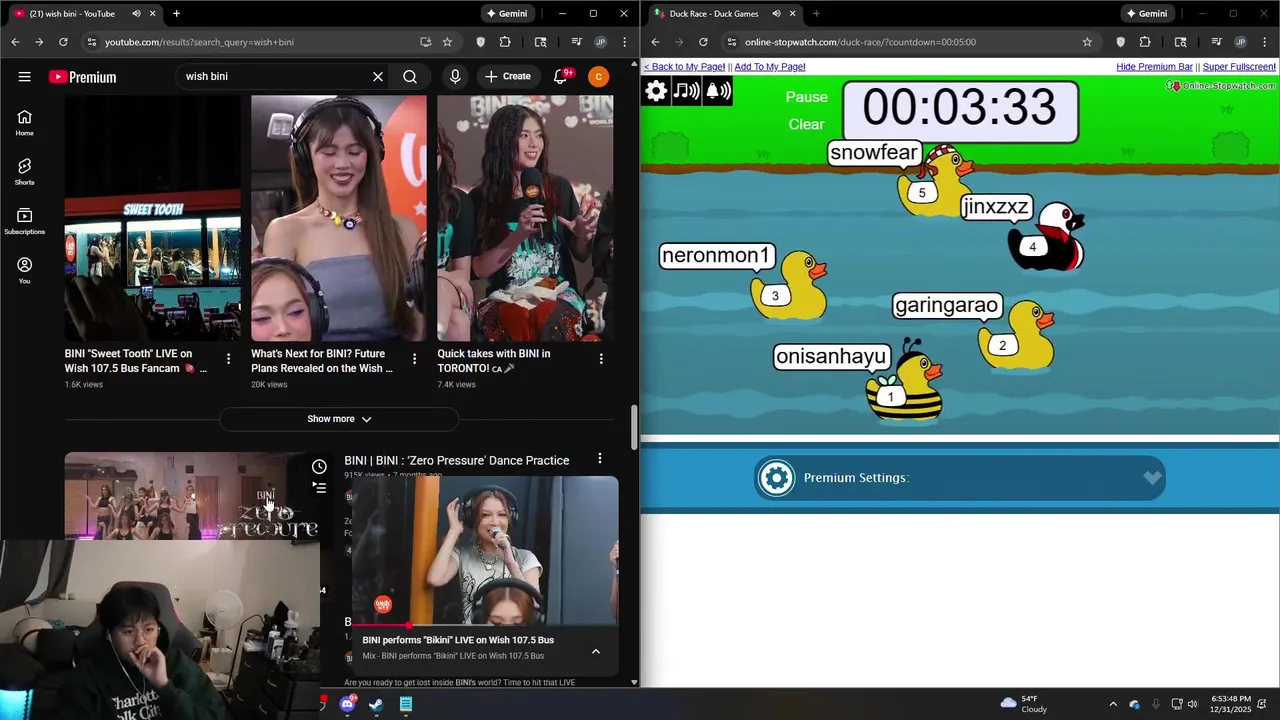Viewport: 1280px width, 720px height.
Task: Add Zero Pressure video to queue
Action: click(319, 488)
